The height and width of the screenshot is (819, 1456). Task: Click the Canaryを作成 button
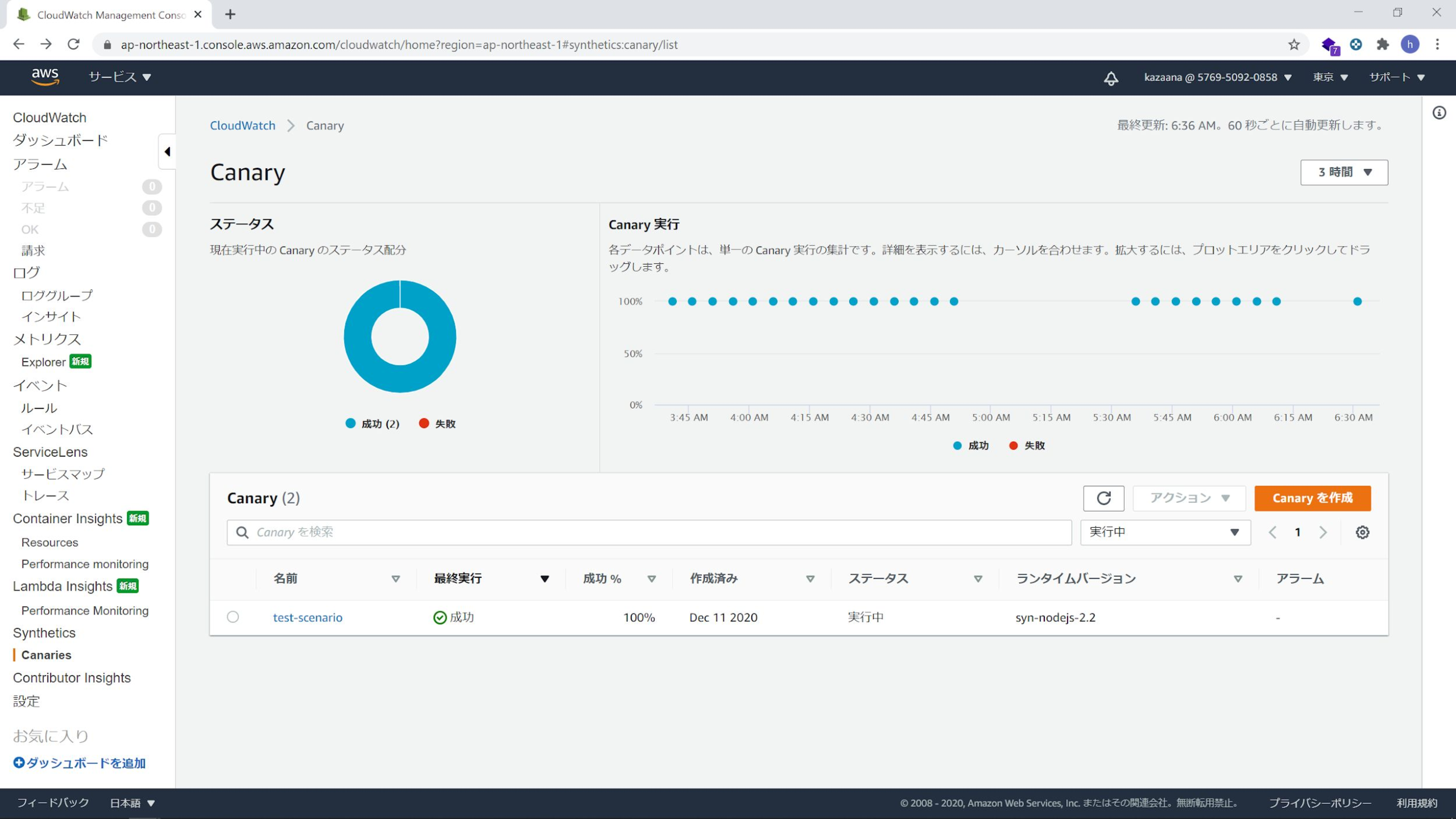[x=1312, y=498]
